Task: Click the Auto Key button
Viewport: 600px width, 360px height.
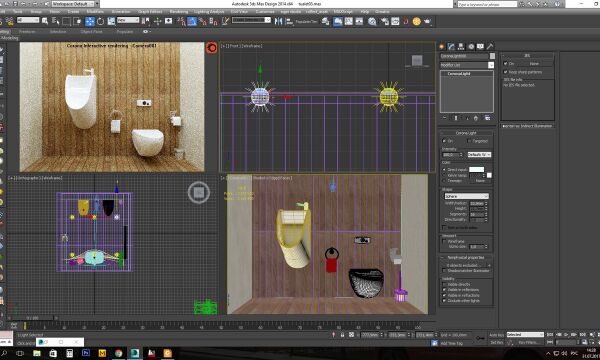Action: pos(497,335)
